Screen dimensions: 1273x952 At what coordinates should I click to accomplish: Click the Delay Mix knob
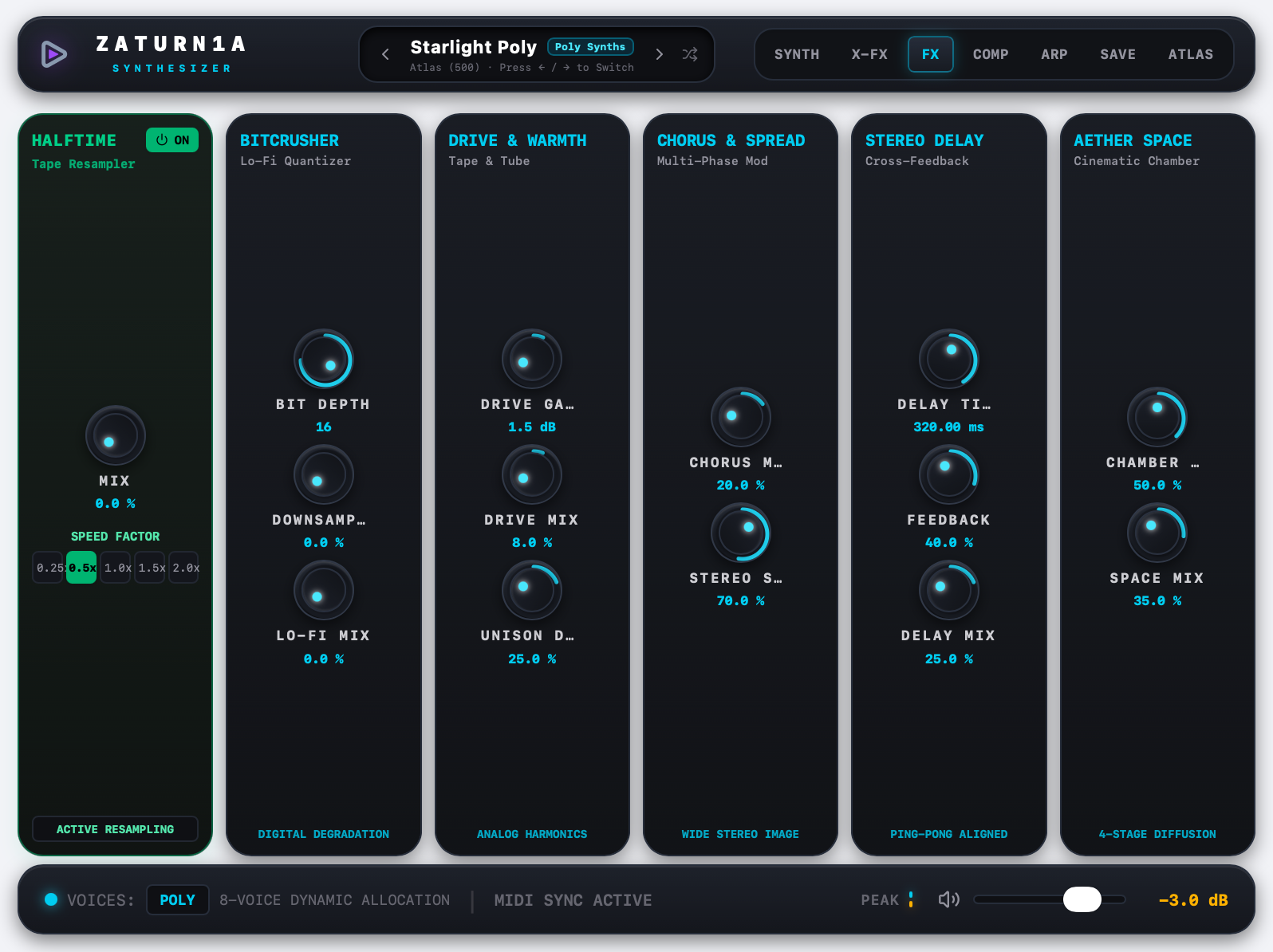point(949,590)
